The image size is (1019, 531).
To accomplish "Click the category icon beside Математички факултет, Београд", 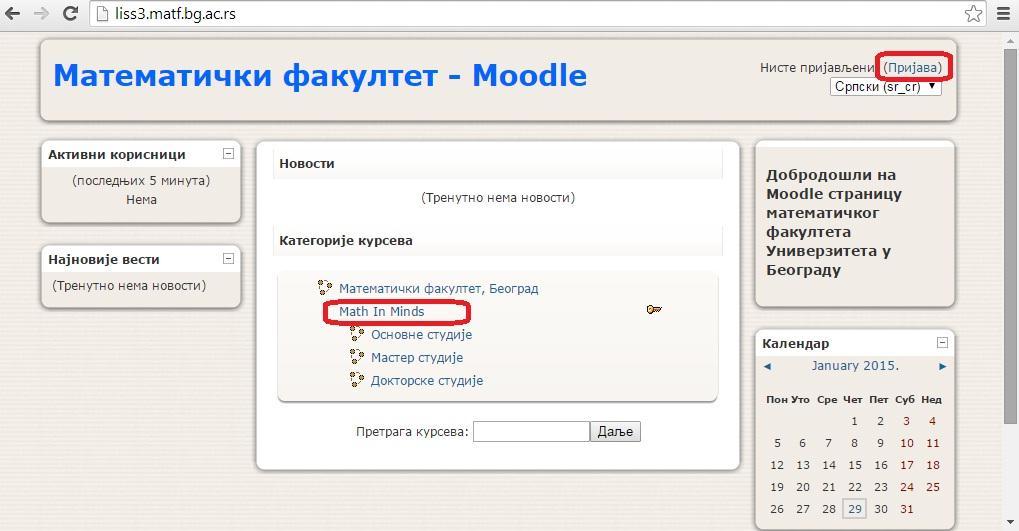I will pos(325,287).
